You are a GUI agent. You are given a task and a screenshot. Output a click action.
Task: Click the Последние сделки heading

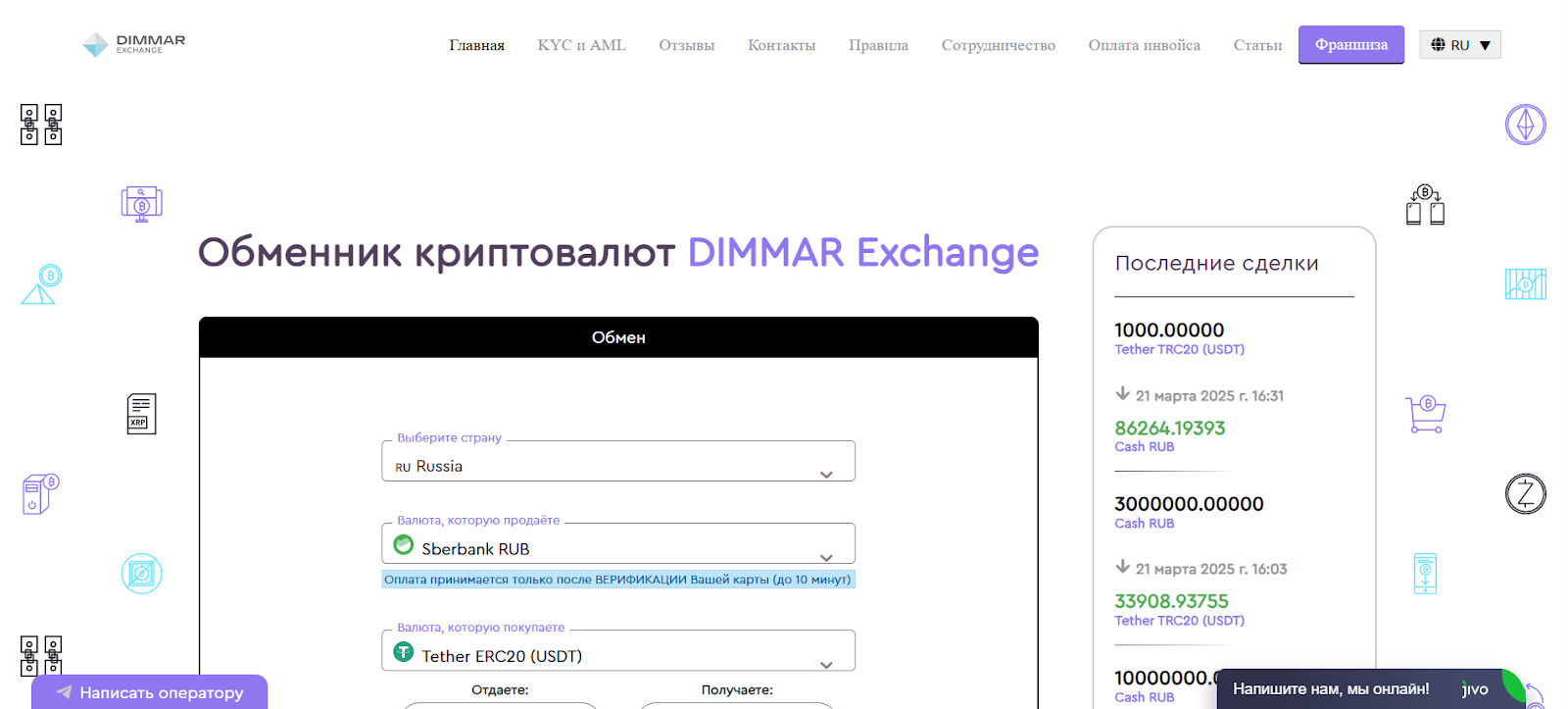1216,263
